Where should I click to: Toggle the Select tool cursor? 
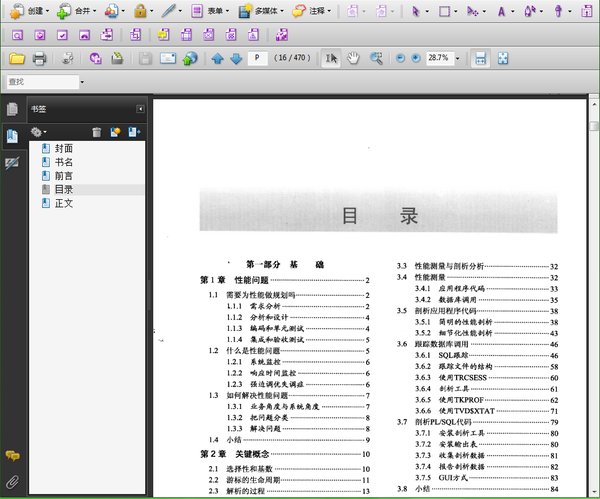(331, 58)
